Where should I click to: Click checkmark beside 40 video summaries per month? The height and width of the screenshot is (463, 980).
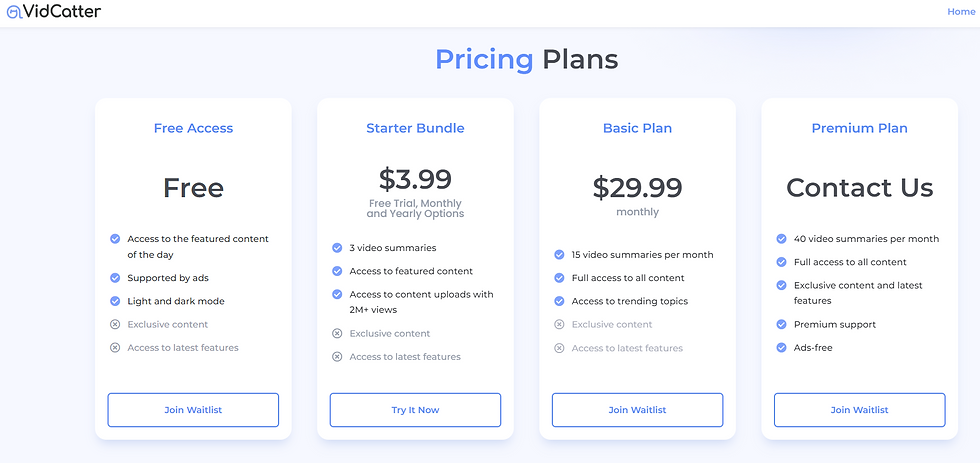point(781,239)
